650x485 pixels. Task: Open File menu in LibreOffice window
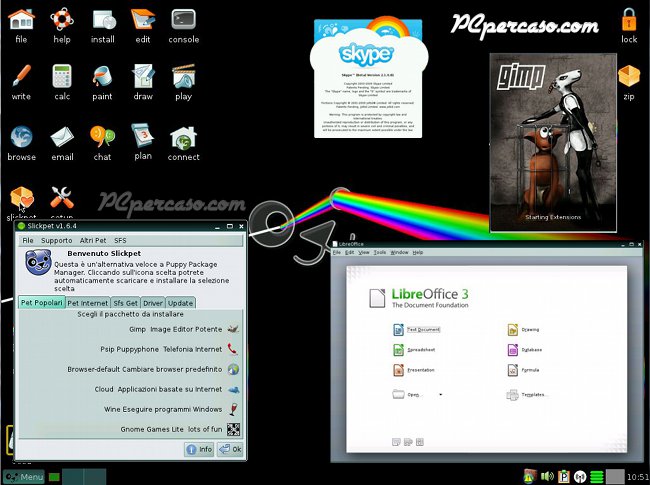pyautogui.click(x=337, y=252)
